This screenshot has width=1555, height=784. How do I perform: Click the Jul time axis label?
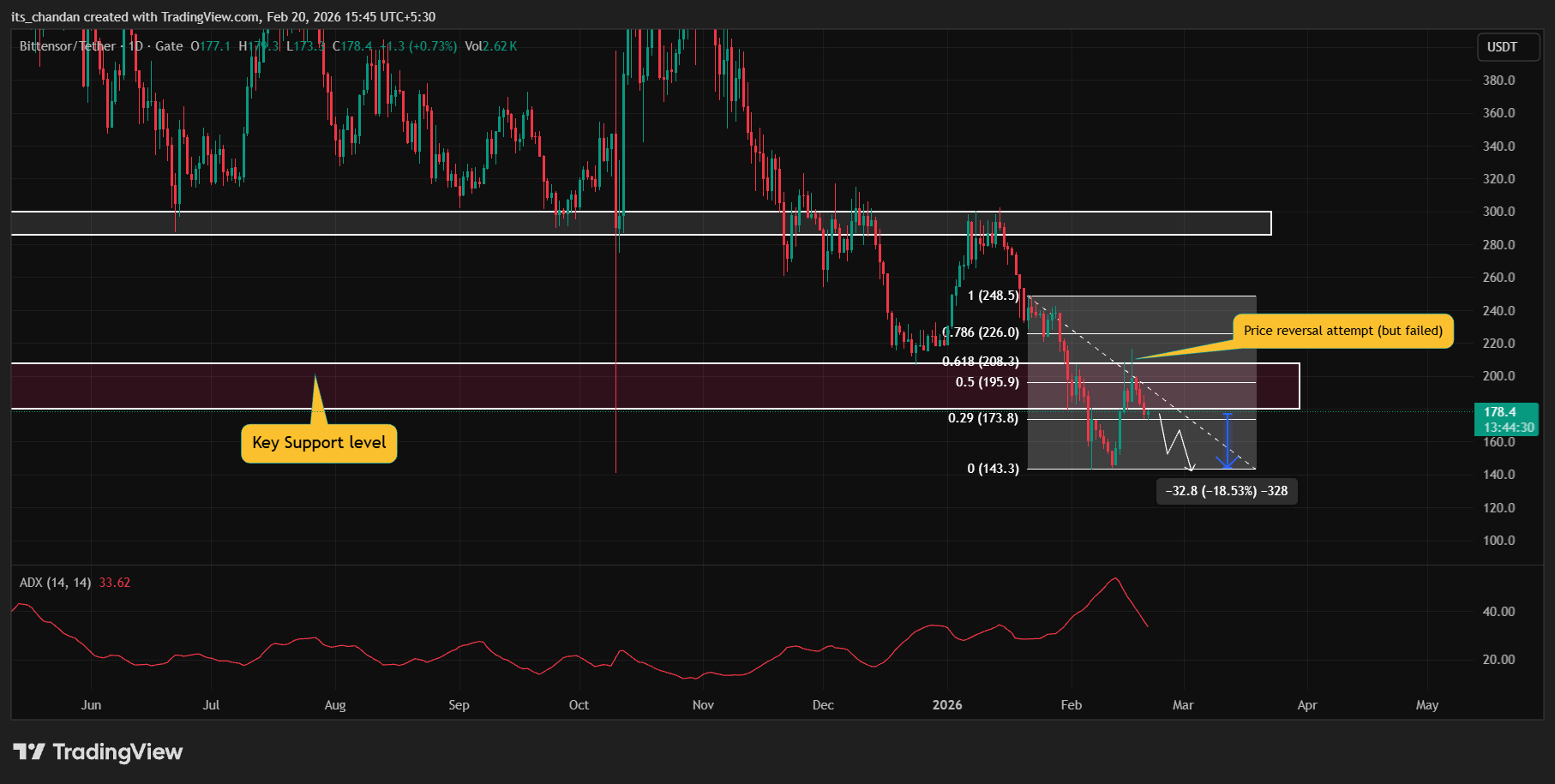211,705
